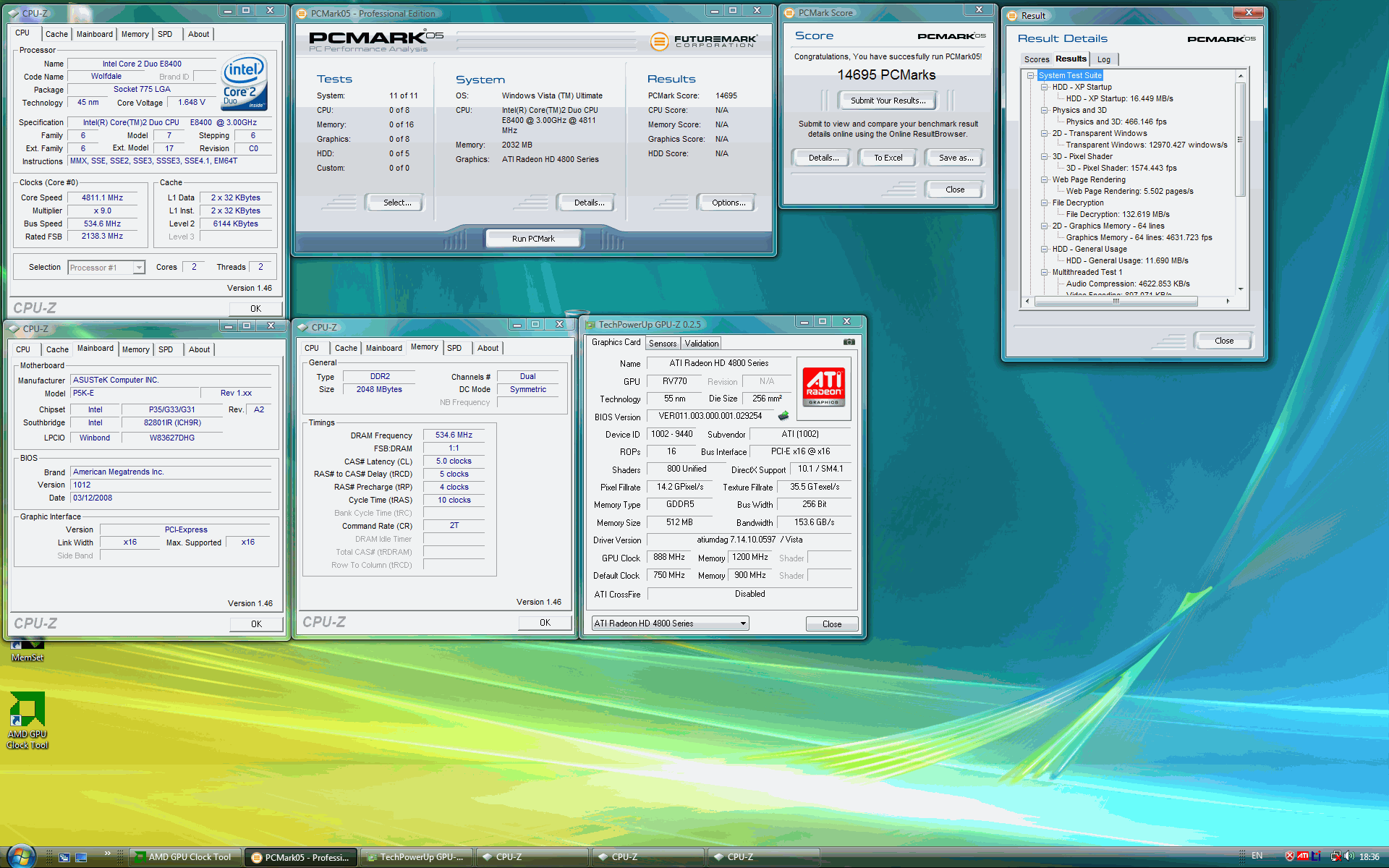Click the PCMark05 Professional Edition title bar icon

coord(302,13)
